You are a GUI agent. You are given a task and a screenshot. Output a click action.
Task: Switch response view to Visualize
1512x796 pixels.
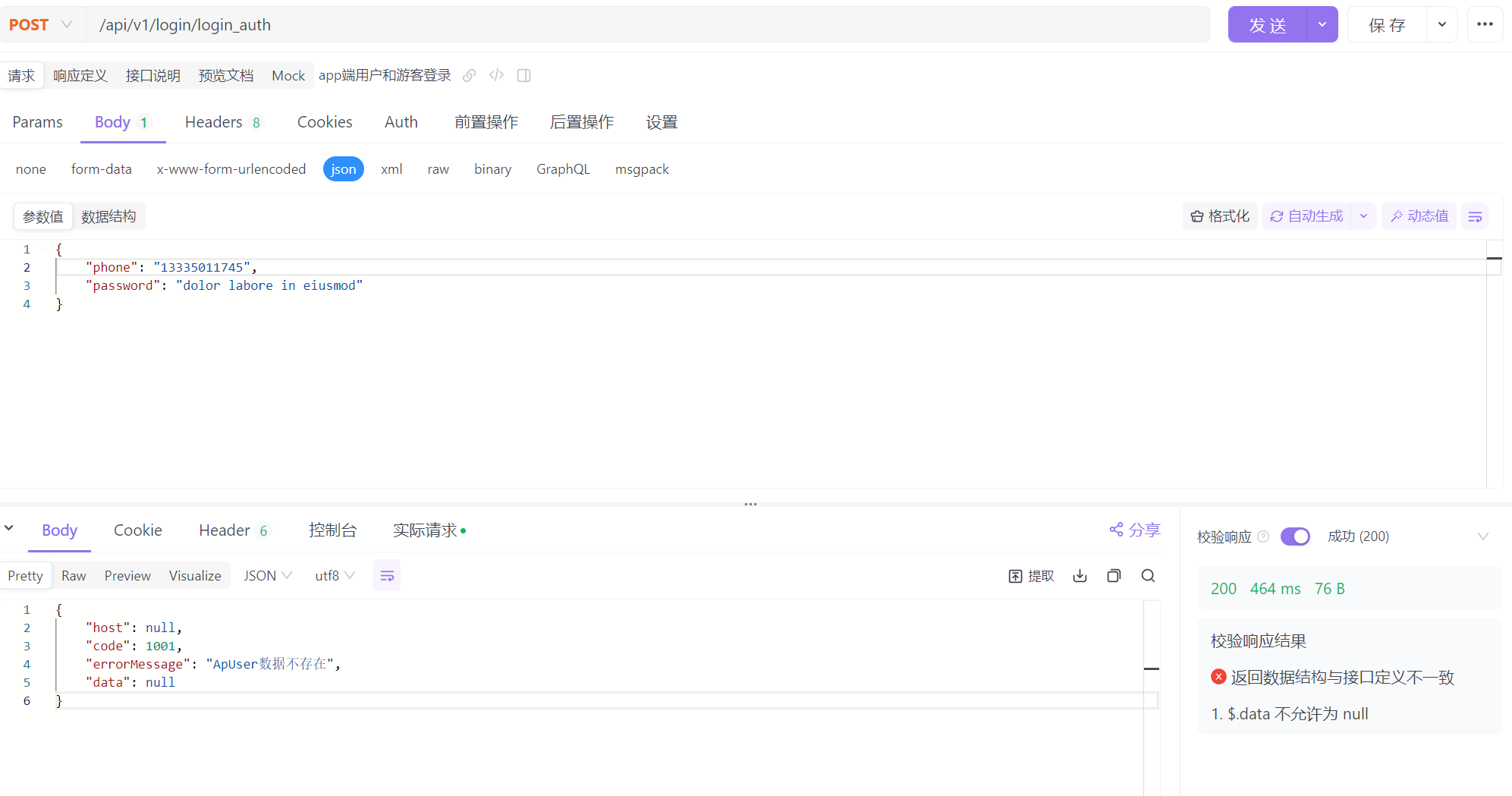point(195,576)
